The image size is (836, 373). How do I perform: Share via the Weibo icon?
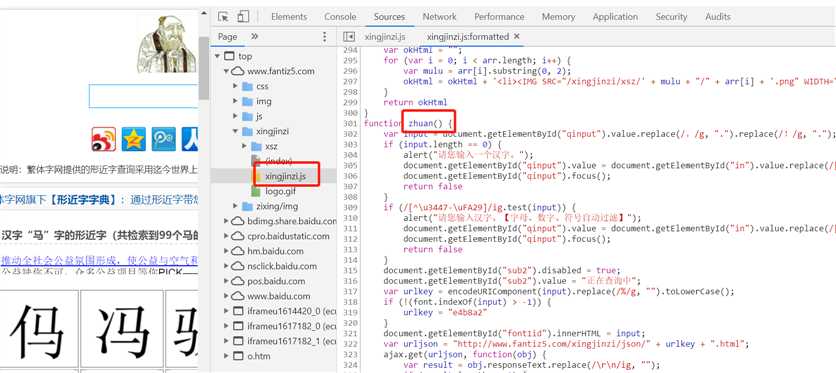[103, 139]
